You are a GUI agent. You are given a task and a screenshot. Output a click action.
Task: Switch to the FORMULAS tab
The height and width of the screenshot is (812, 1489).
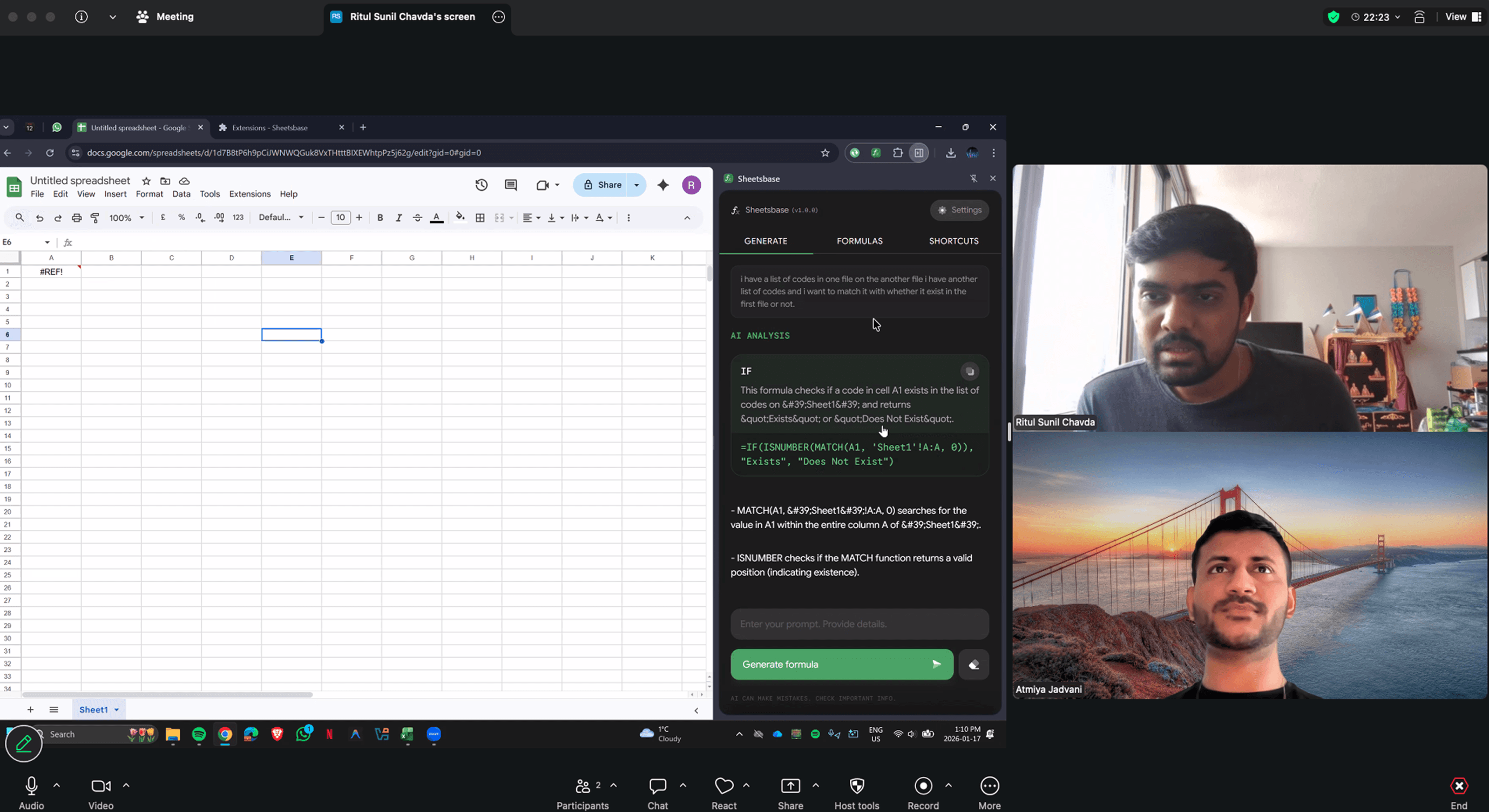click(859, 241)
